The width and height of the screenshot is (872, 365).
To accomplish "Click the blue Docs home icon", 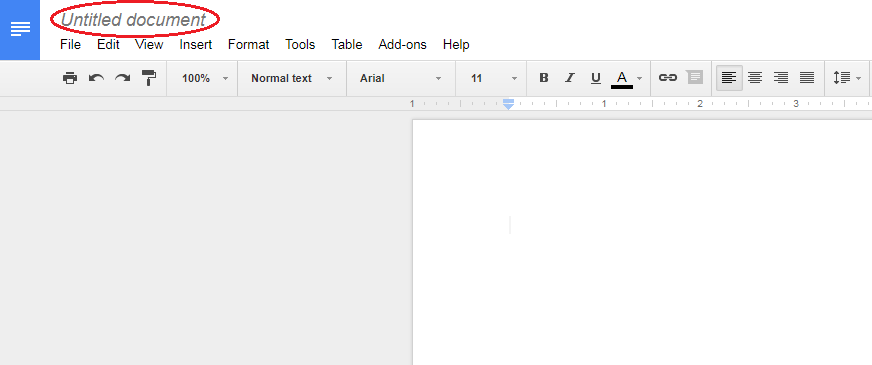I will tap(20, 29).
